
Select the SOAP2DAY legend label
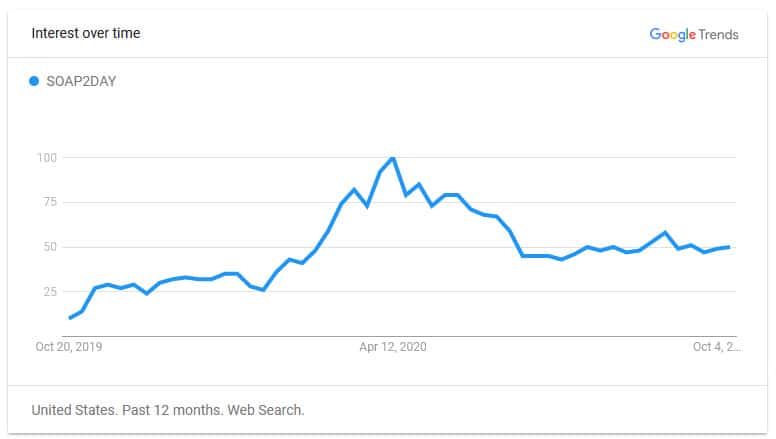tap(81, 81)
